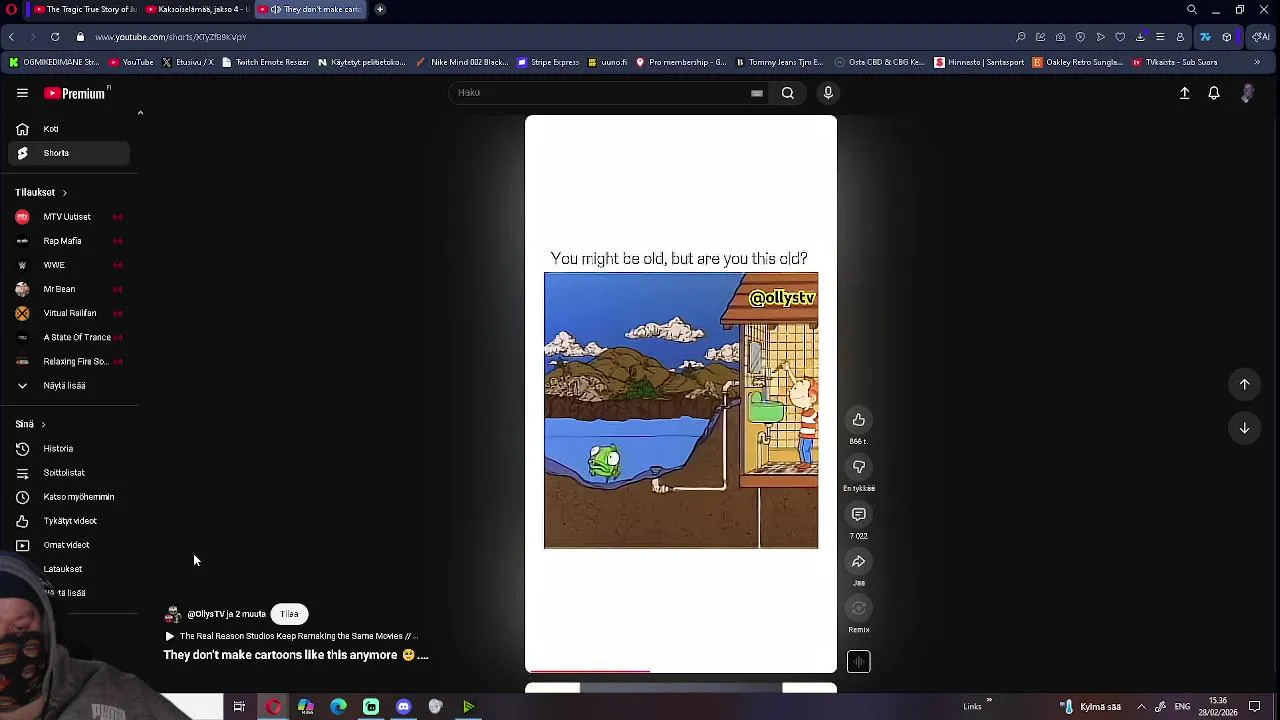Like the Short with thumbs up

pos(859,420)
